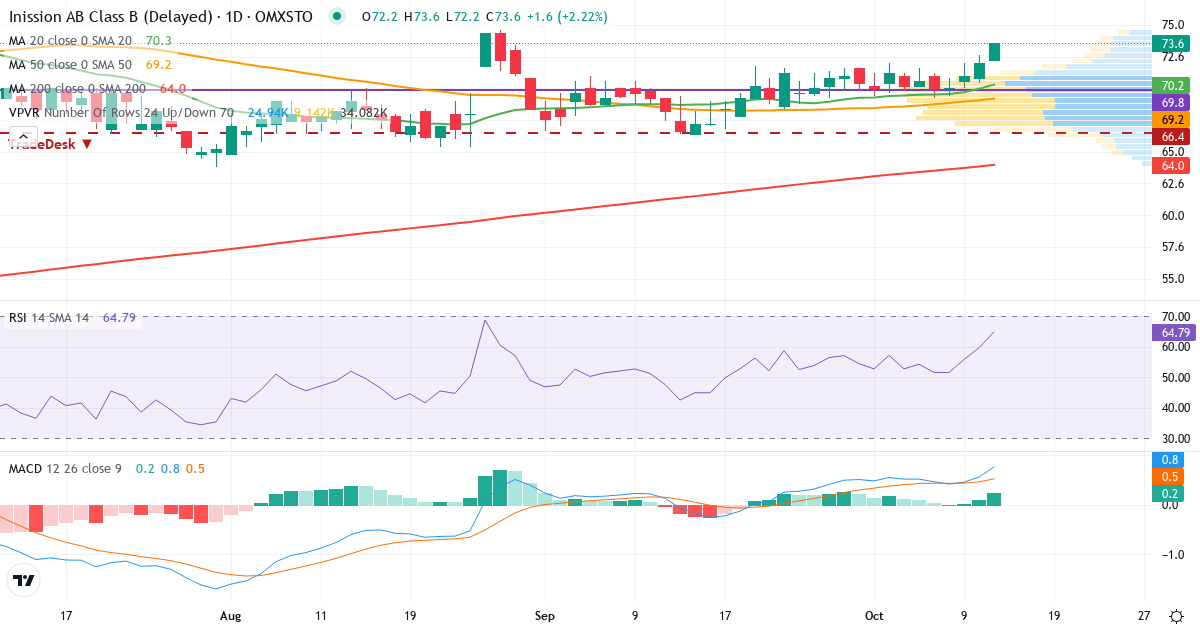Select the Inission AB Class B symbol title
This screenshot has height=630, width=1200.
pos(160,17)
